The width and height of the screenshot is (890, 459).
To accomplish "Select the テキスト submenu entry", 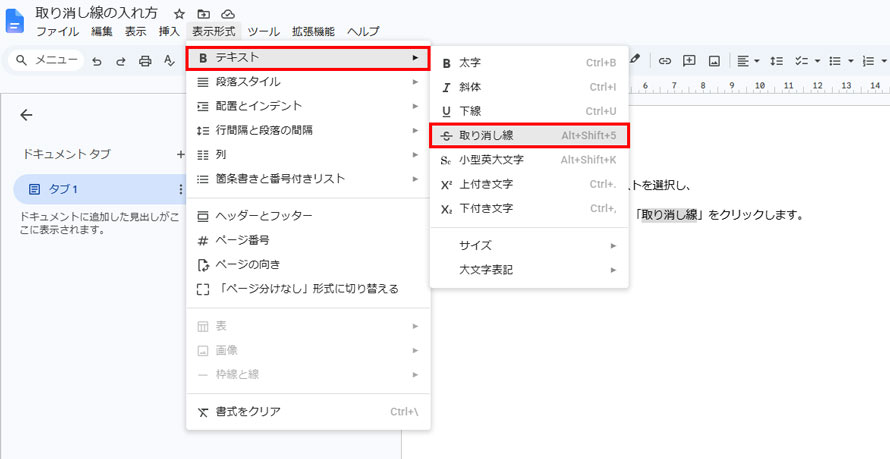I will 308,58.
